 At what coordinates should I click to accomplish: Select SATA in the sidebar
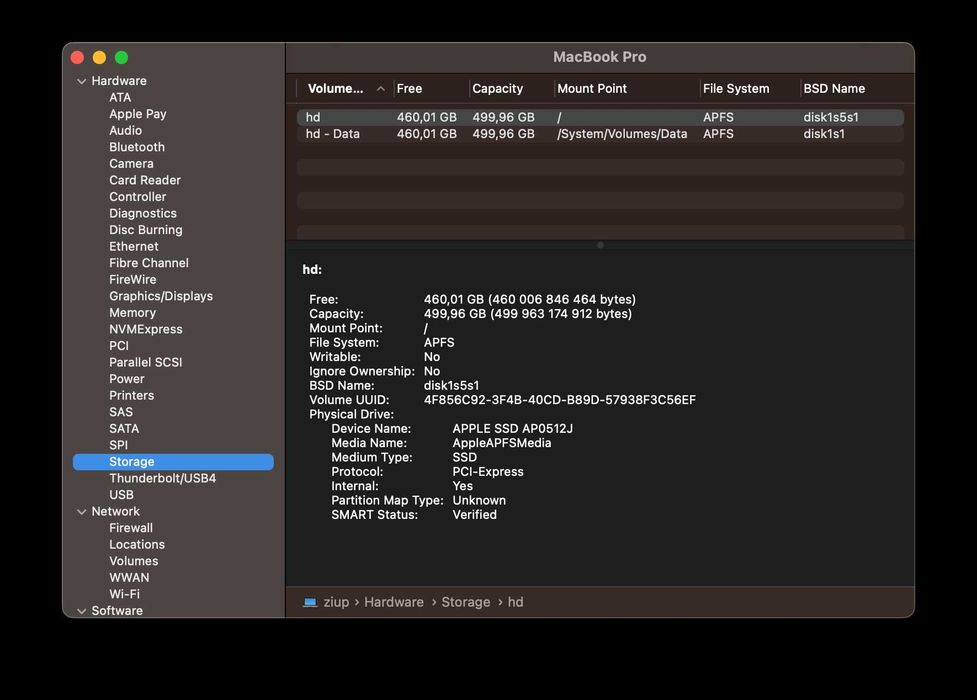coord(124,429)
